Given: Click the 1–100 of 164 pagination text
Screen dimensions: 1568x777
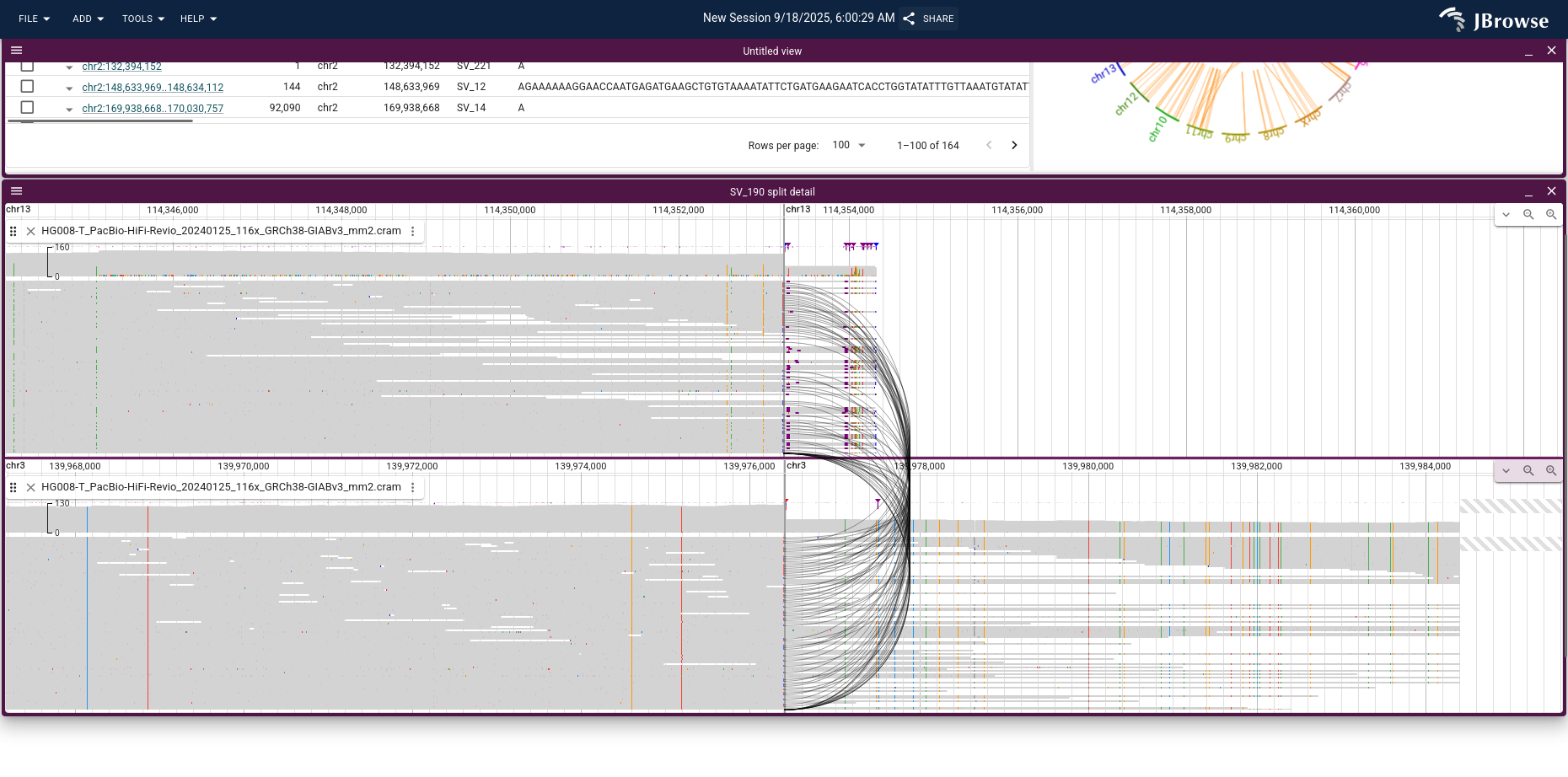Looking at the screenshot, I should (x=928, y=146).
